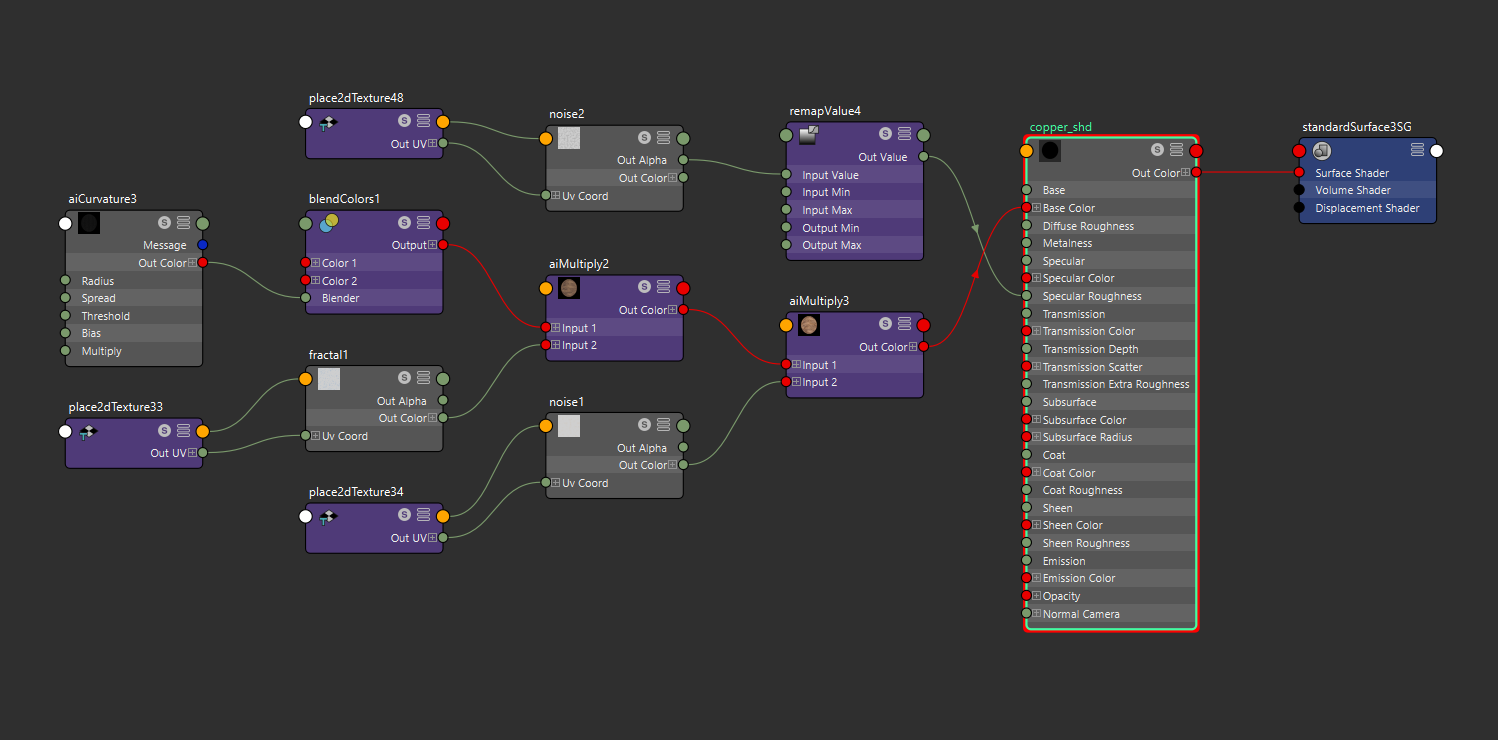Click the bars icon on standardSurface3SG node
The image size is (1498, 740).
click(x=1417, y=150)
